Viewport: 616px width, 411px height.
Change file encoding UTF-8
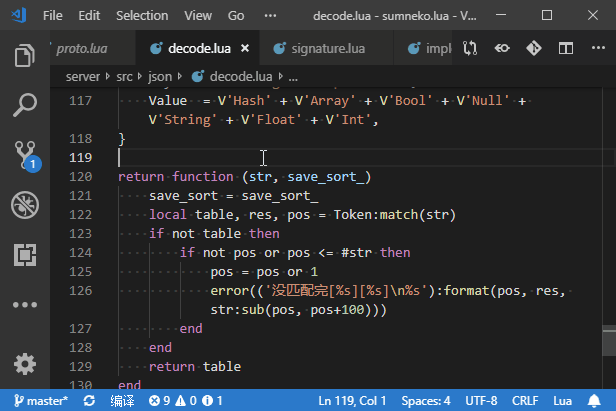[x=481, y=401]
